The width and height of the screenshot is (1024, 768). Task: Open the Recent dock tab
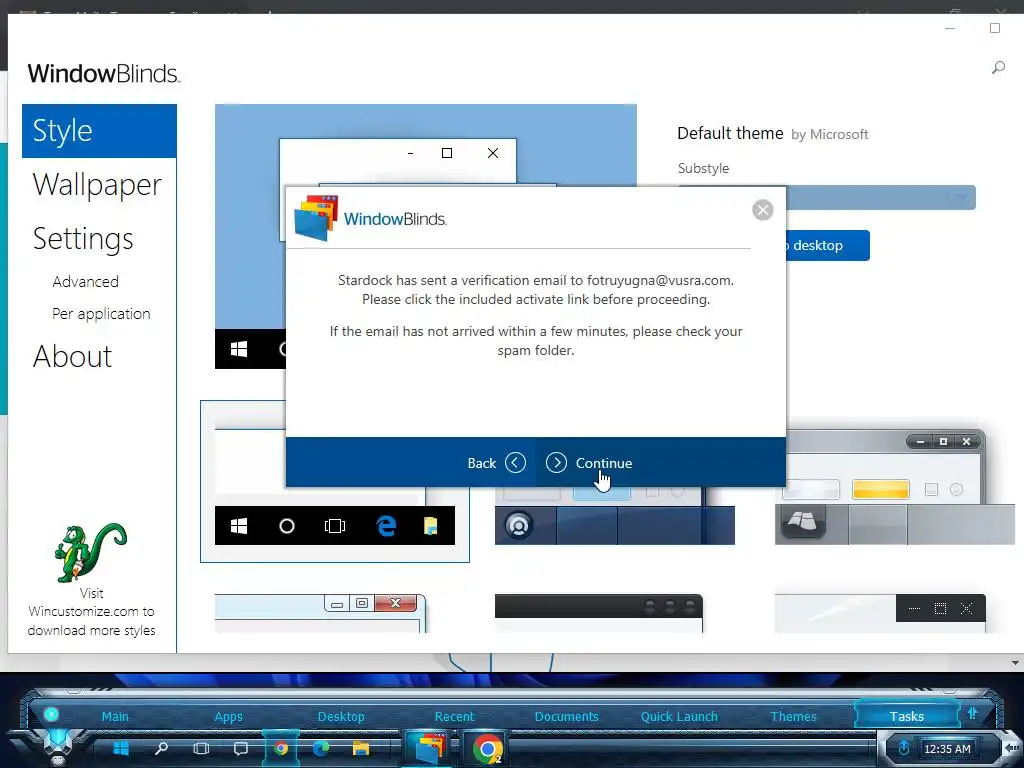click(x=455, y=716)
